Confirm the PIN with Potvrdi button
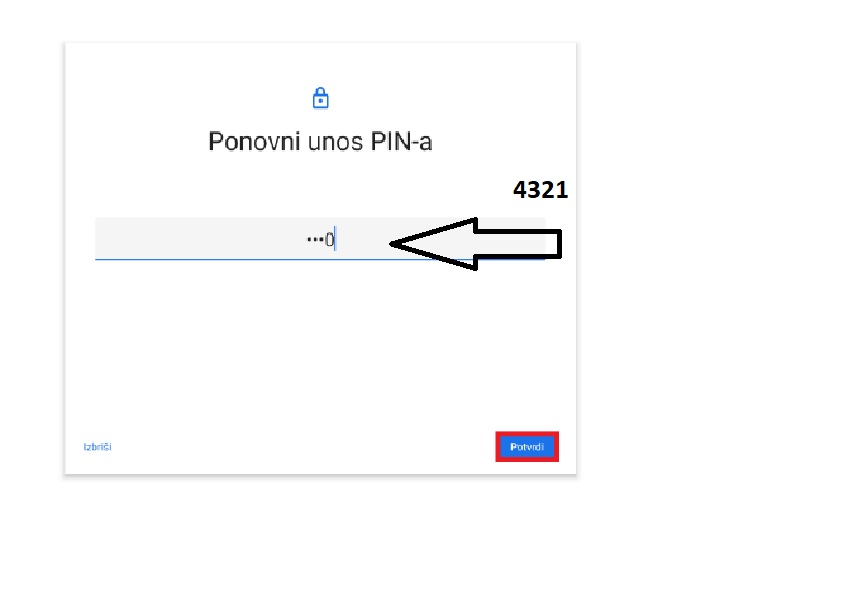The image size is (842, 614). 527,446
